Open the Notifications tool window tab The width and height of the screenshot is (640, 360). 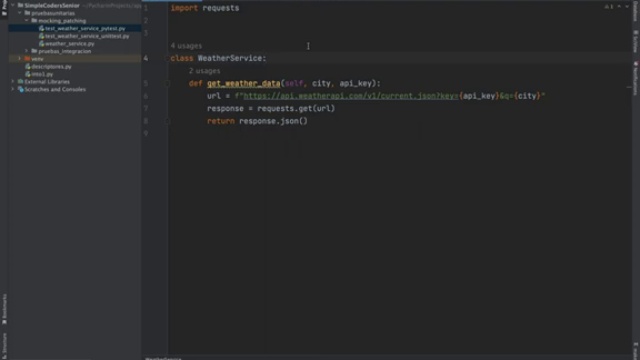point(636,78)
